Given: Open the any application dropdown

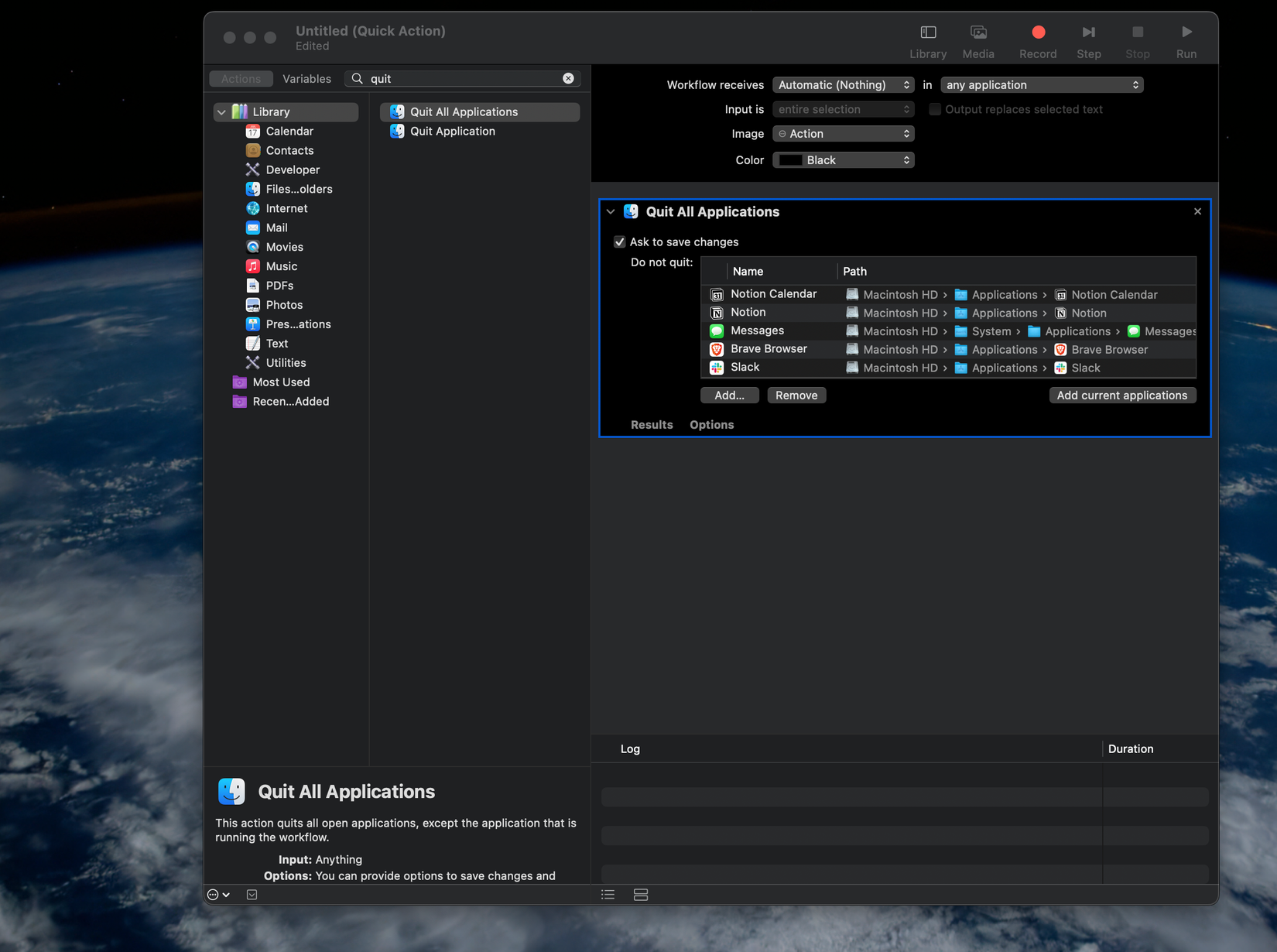Looking at the screenshot, I should tap(1042, 85).
